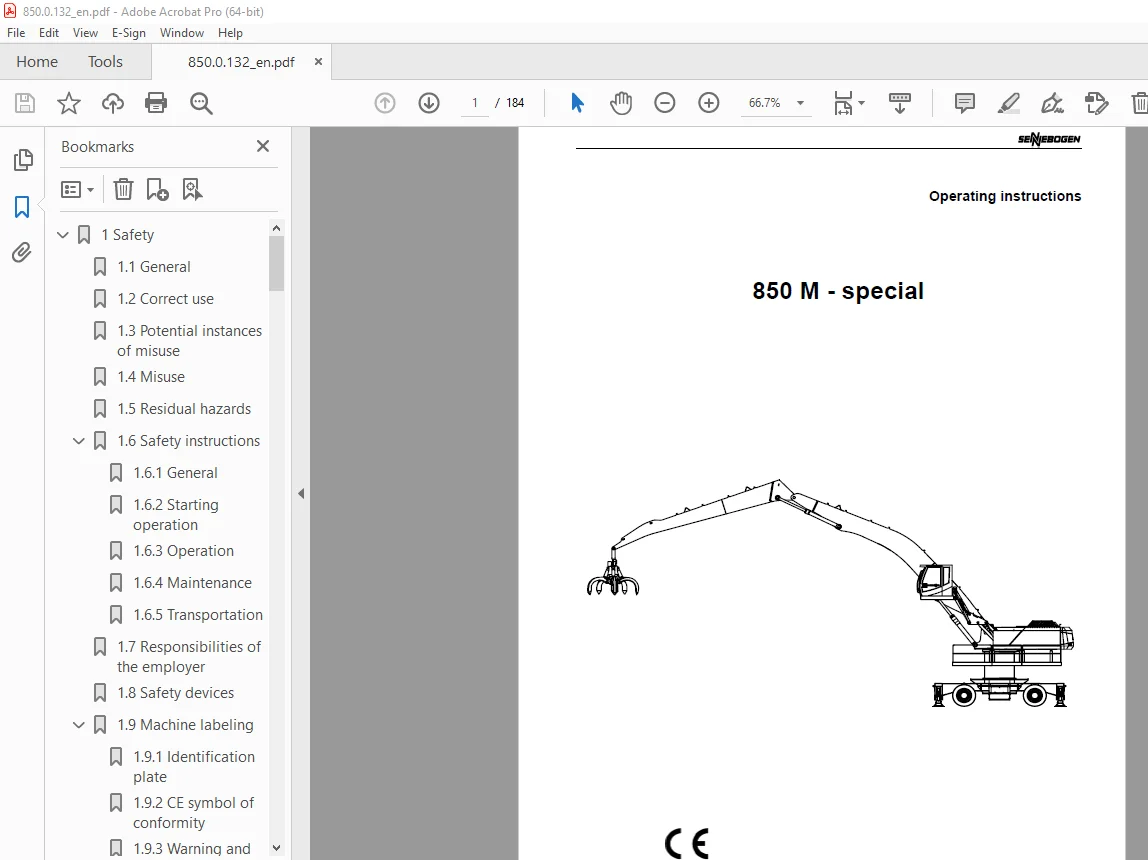This screenshot has width=1148, height=860.
Task: Close the 850.0.132_en.pdf tab
Action: coord(318,61)
